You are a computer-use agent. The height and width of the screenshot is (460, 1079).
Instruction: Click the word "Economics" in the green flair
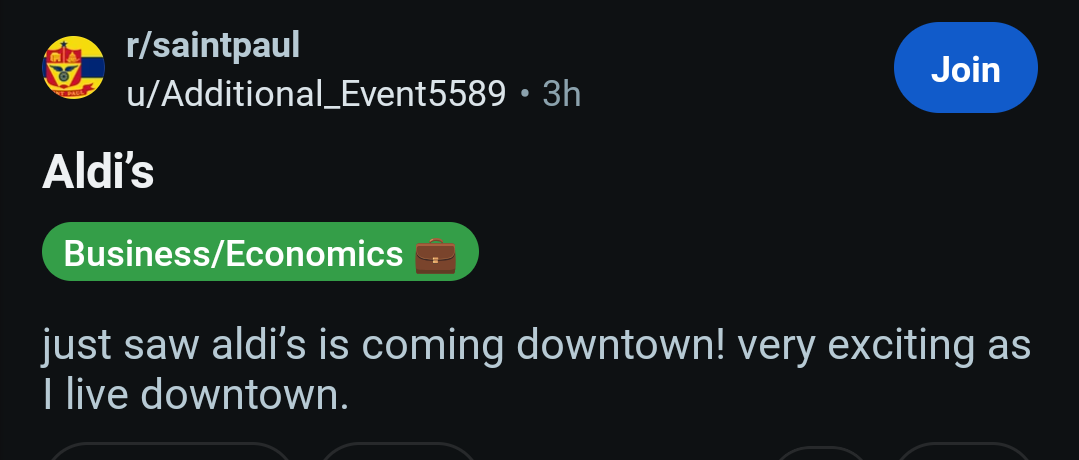pos(313,254)
